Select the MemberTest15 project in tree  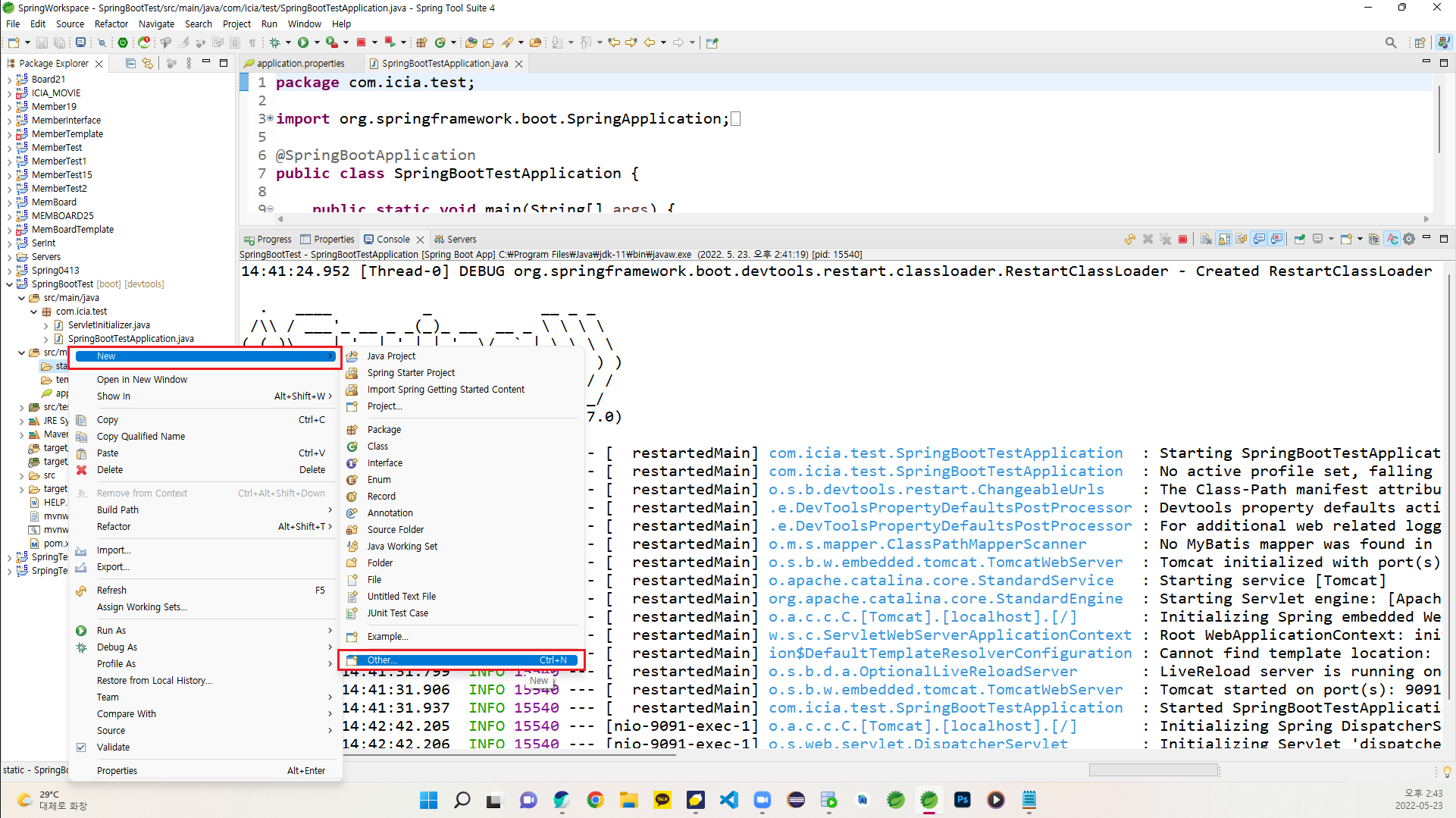[x=62, y=175]
